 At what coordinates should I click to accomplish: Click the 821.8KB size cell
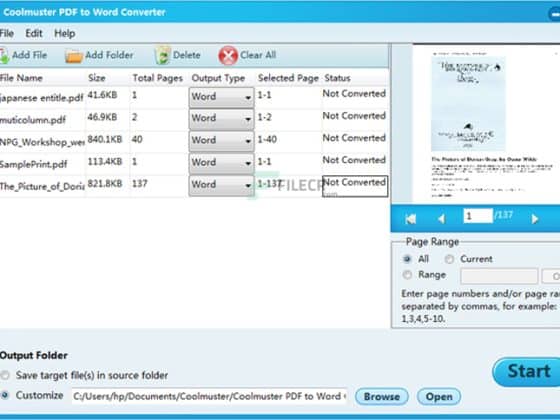[105, 184]
